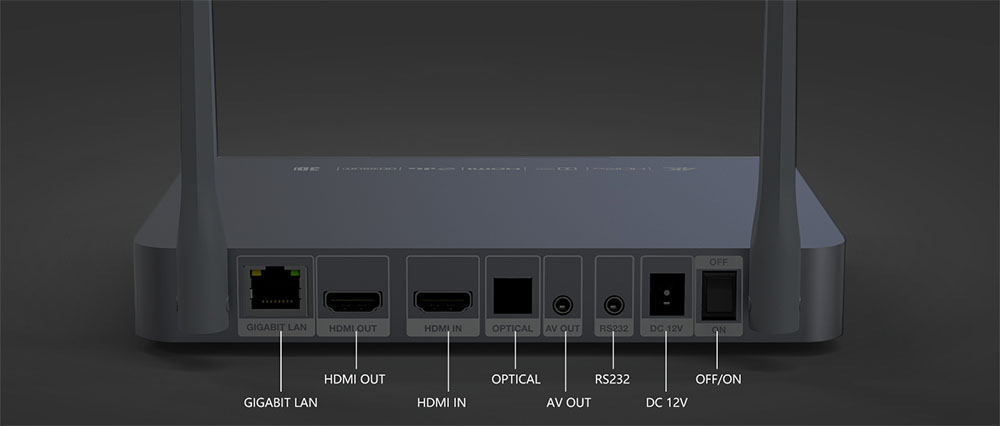Click the white HDMI IN callout text
Viewport: 1000px width, 426px height.
click(441, 403)
